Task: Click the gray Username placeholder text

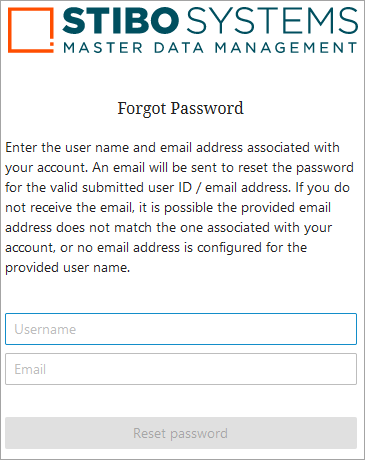Action: pos(45,329)
